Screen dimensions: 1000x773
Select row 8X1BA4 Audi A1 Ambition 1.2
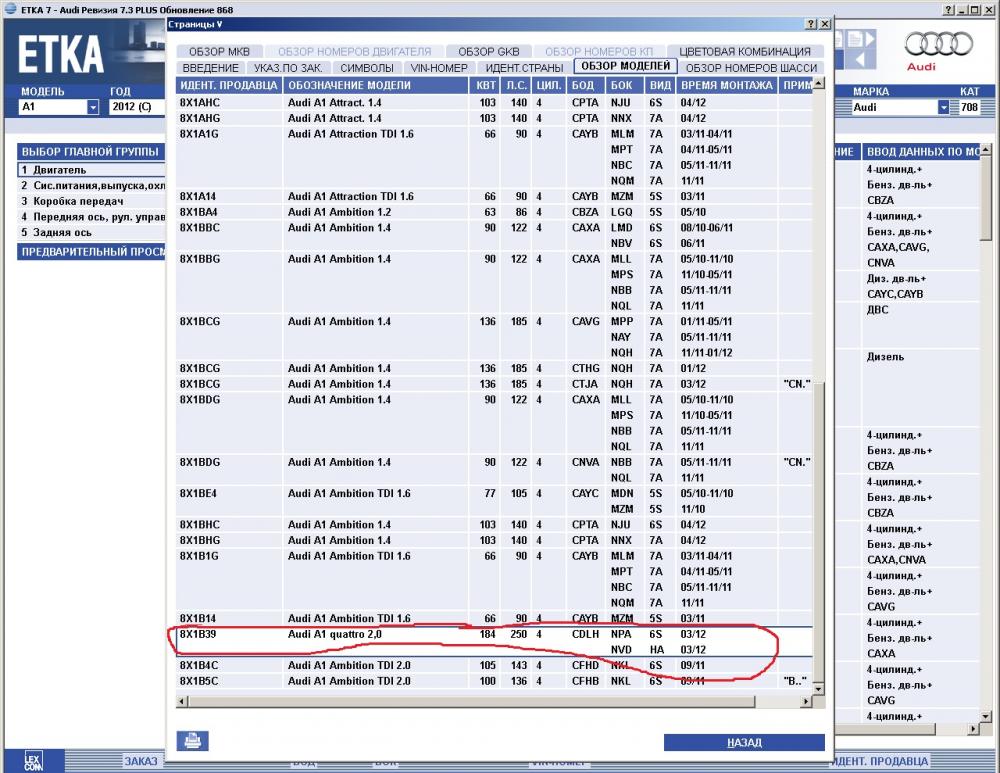tap(494, 212)
